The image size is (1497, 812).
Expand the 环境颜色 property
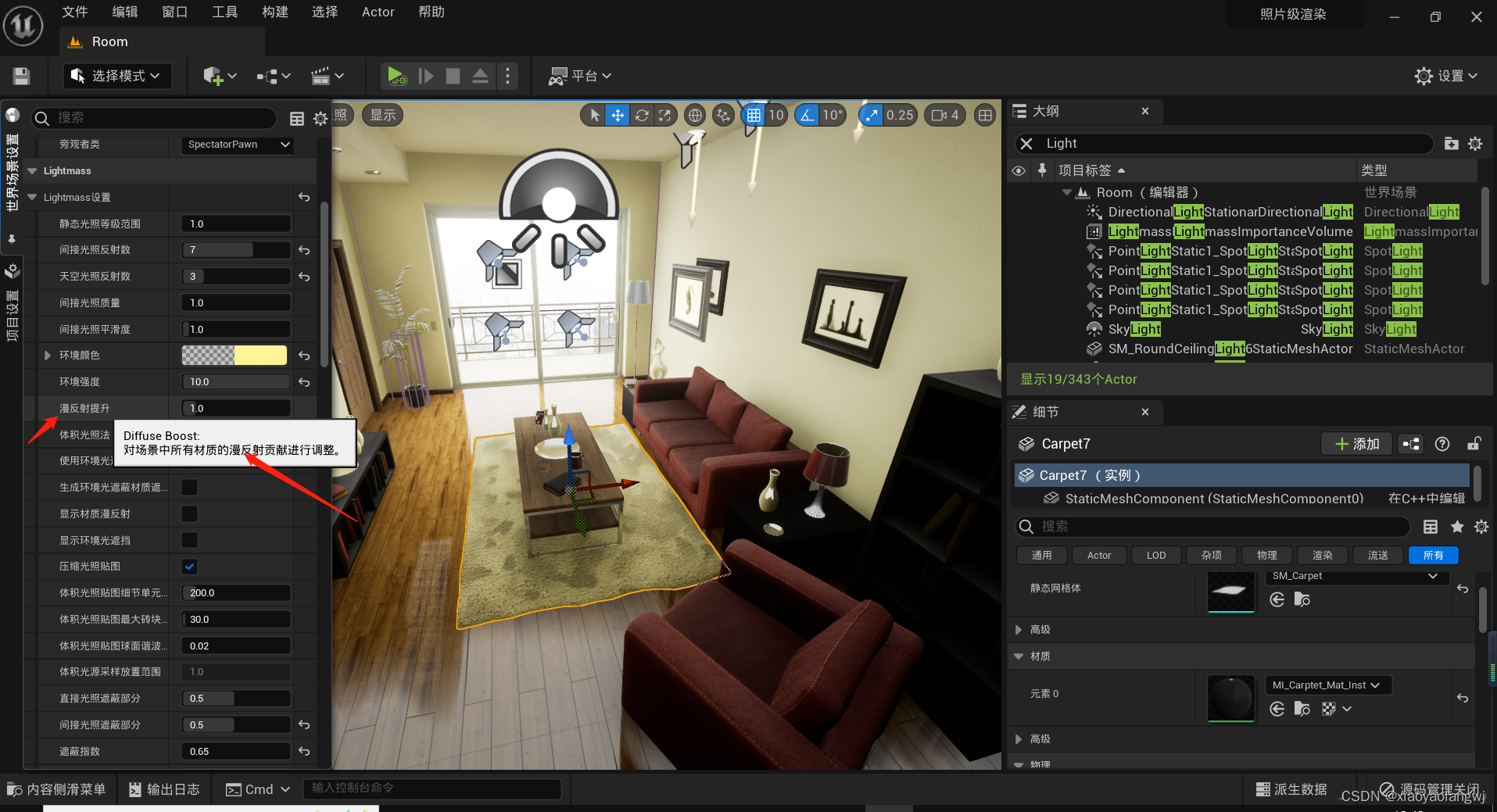[48, 356]
